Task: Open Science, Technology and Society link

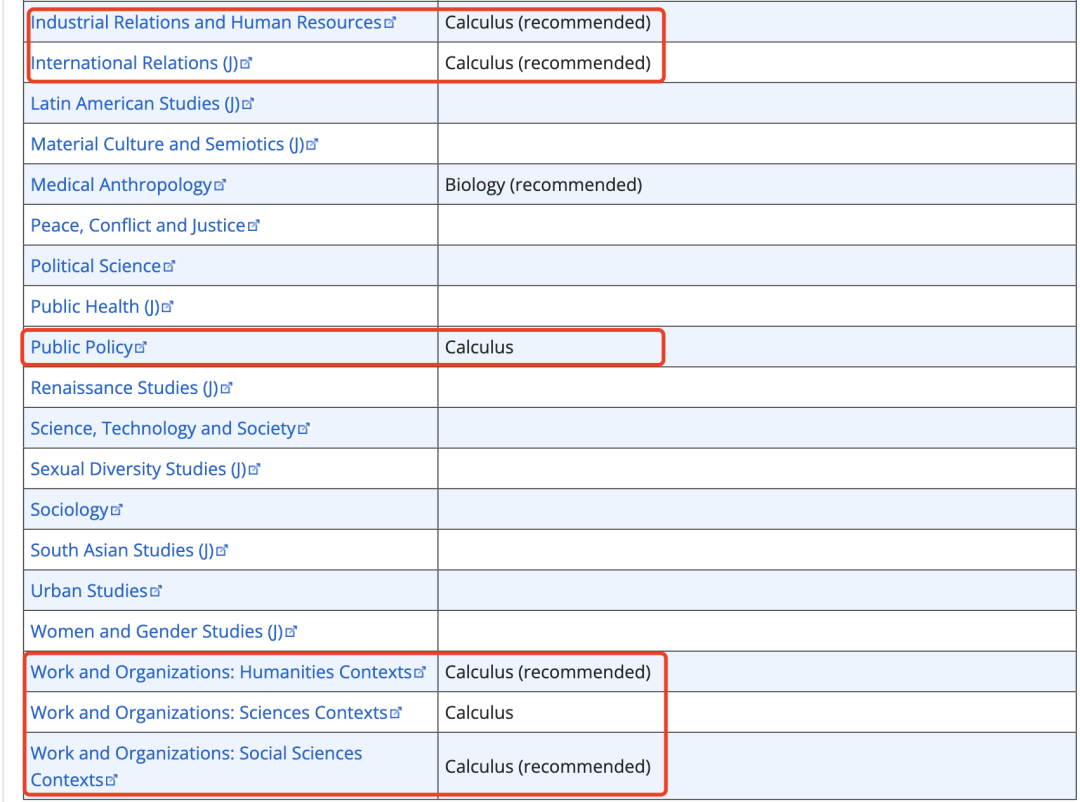Action: click(163, 429)
